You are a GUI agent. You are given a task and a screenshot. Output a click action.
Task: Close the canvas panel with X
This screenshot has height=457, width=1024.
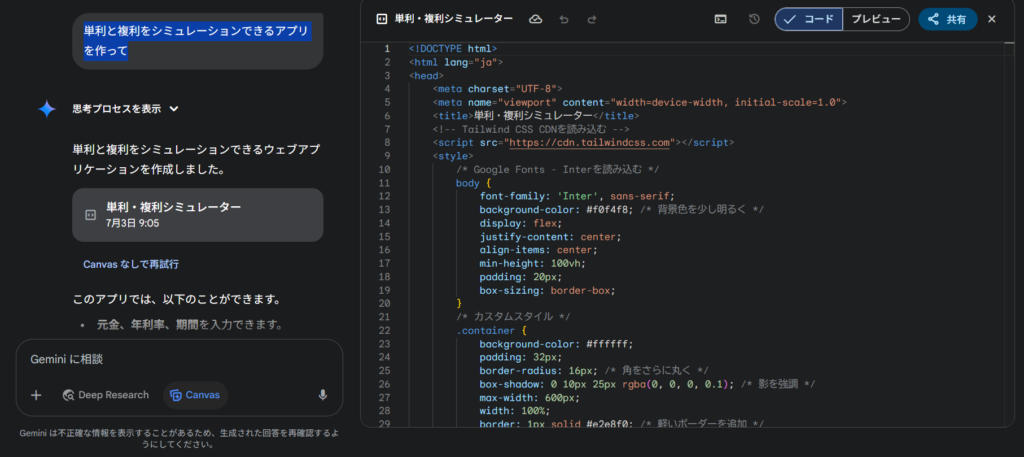click(x=991, y=19)
